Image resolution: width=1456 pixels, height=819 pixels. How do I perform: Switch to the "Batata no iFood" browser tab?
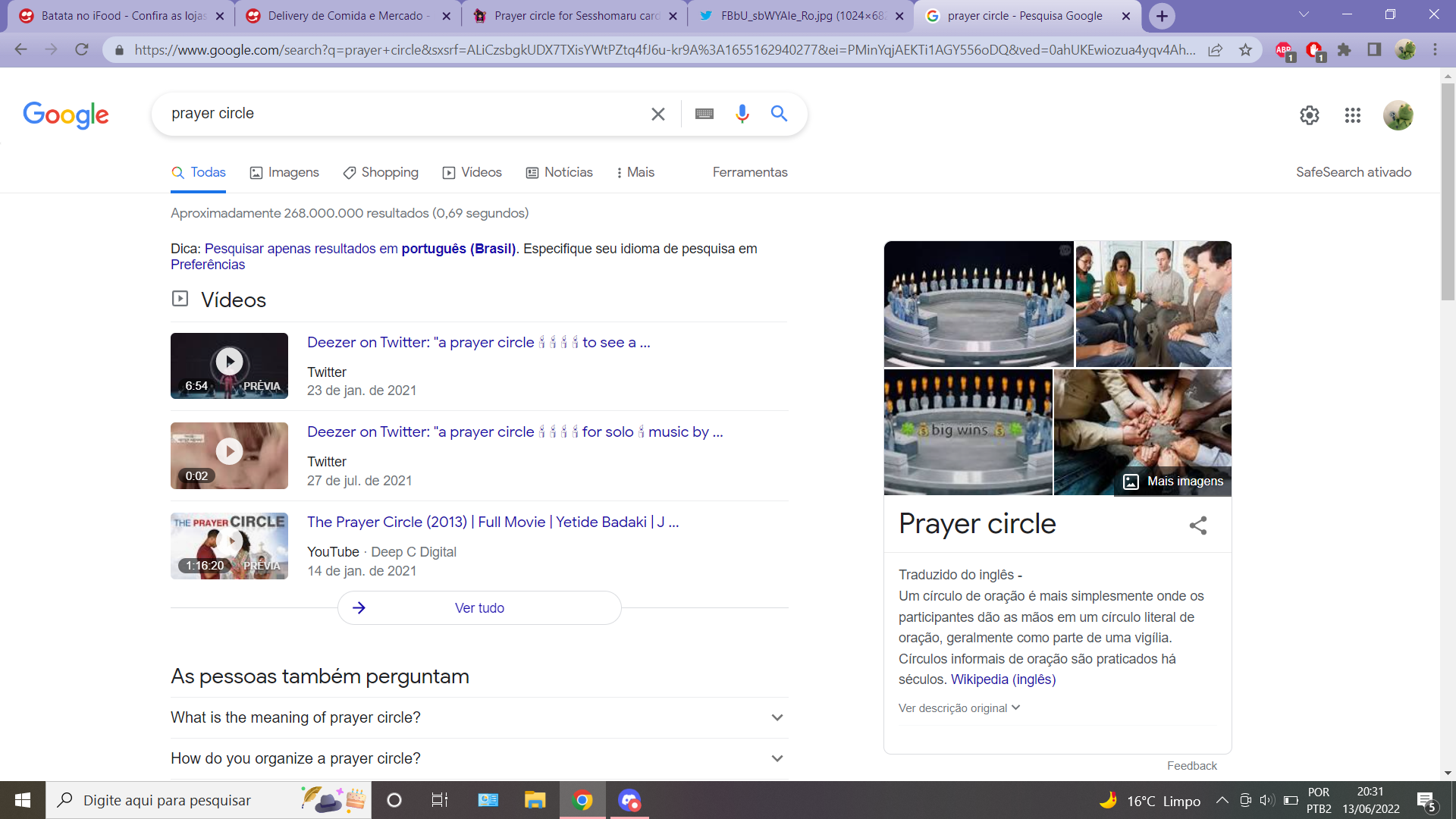(x=123, y=16)
